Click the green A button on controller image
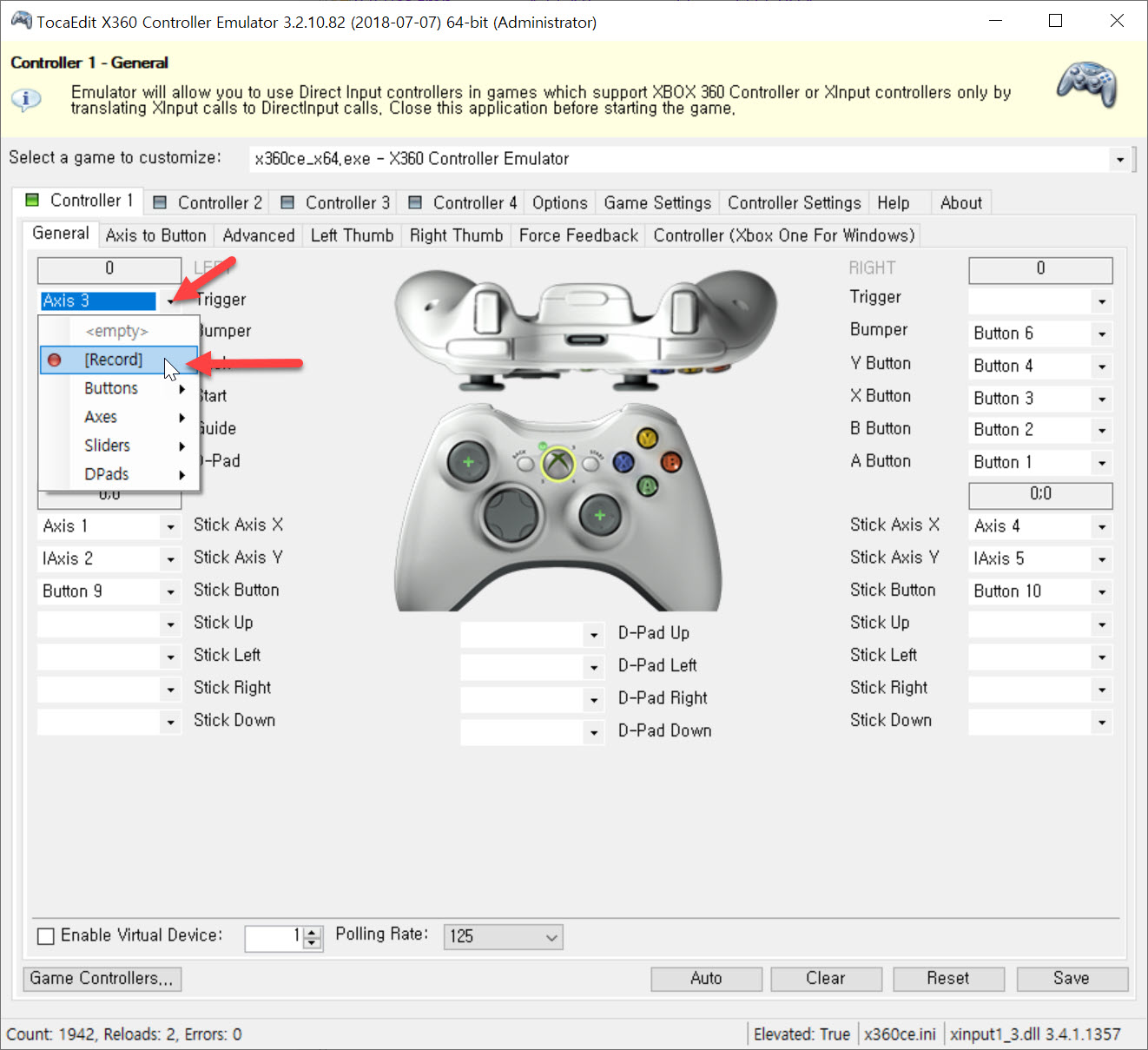Screen dimensions: 1148x1050 pyautogui.click(x=647, y=485)
